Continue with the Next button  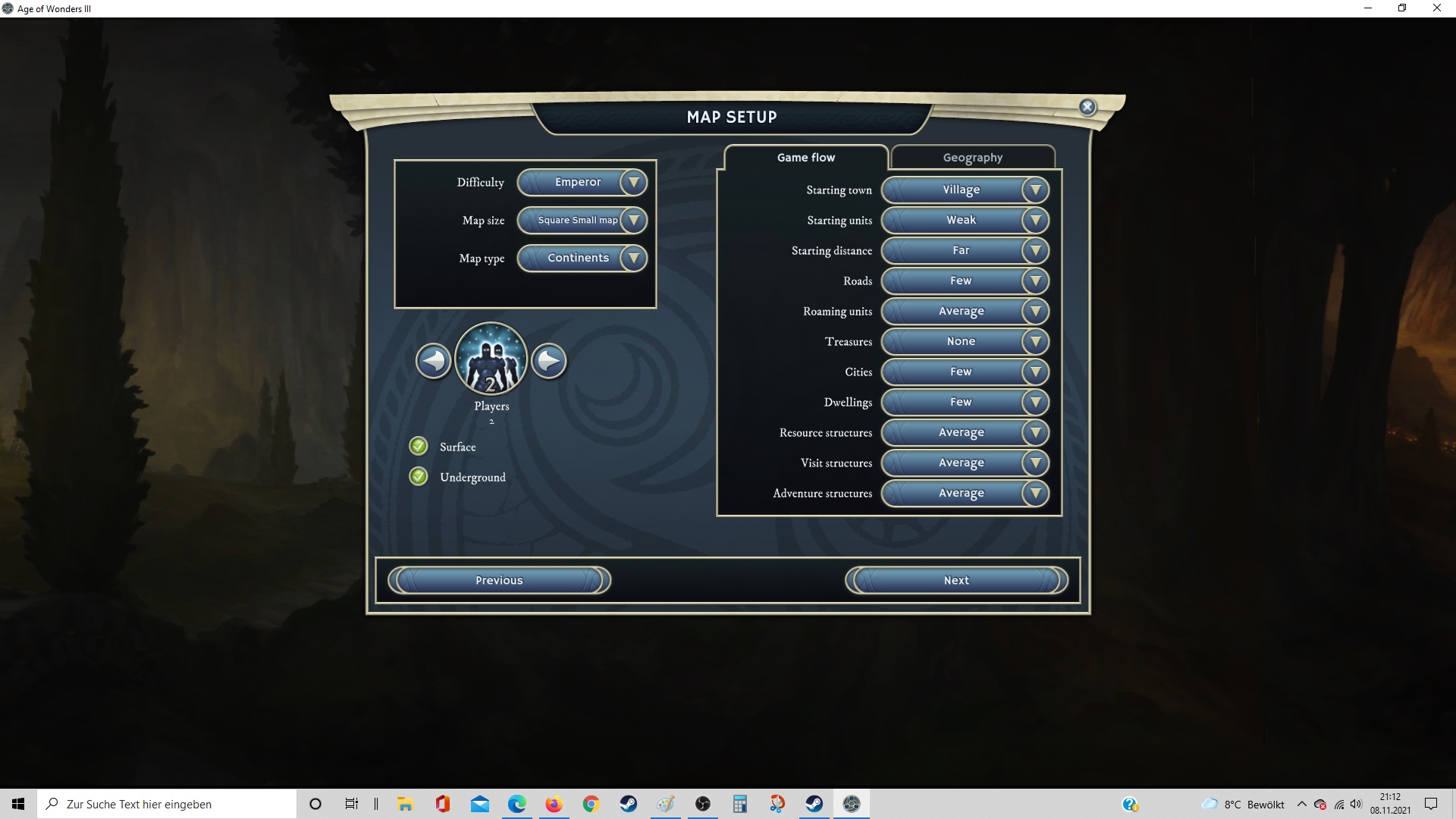[x=956, y=580]
